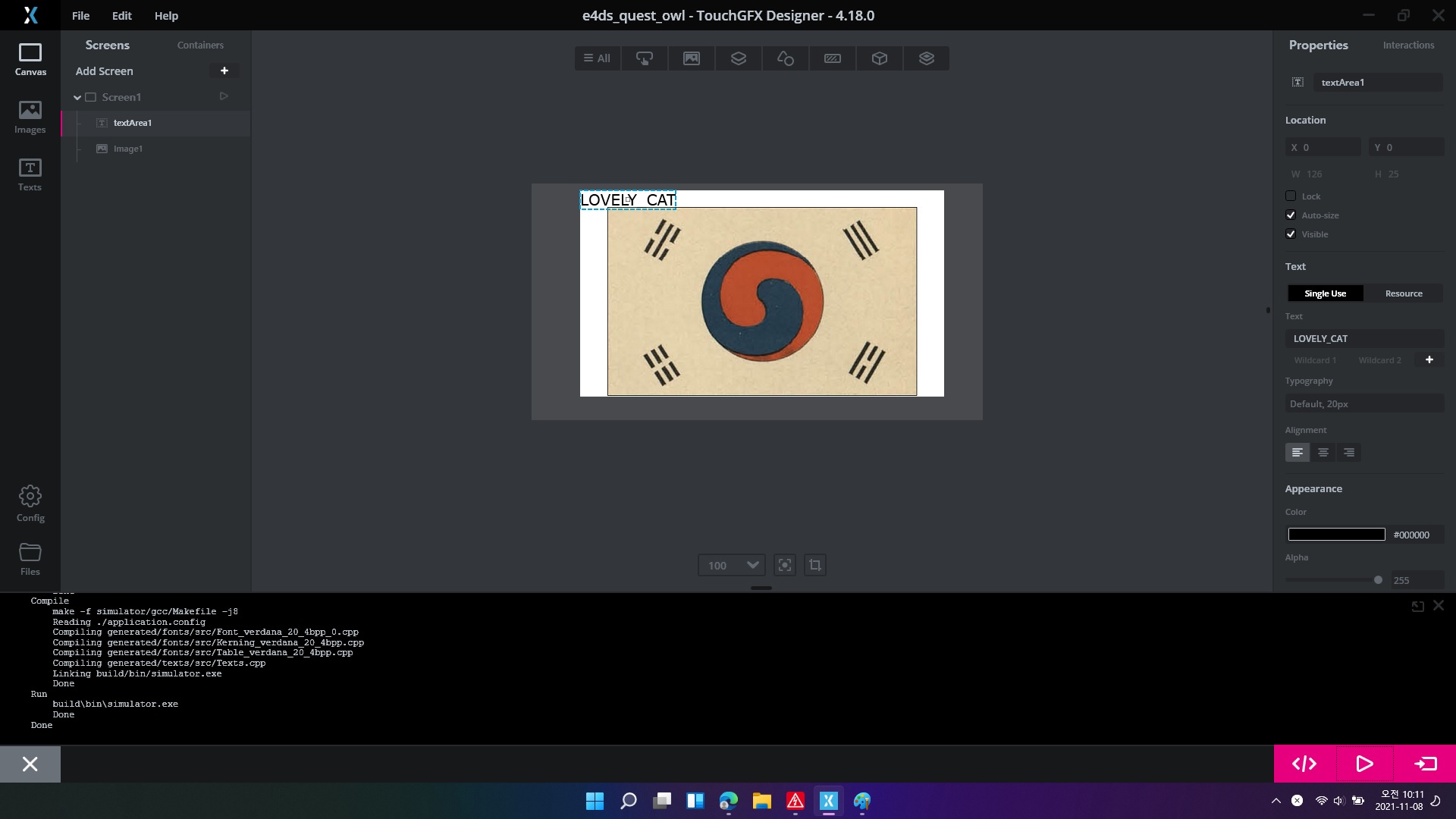Edit the X location field
This screenshot has width=1456, height=819.
coord(1323,147)
